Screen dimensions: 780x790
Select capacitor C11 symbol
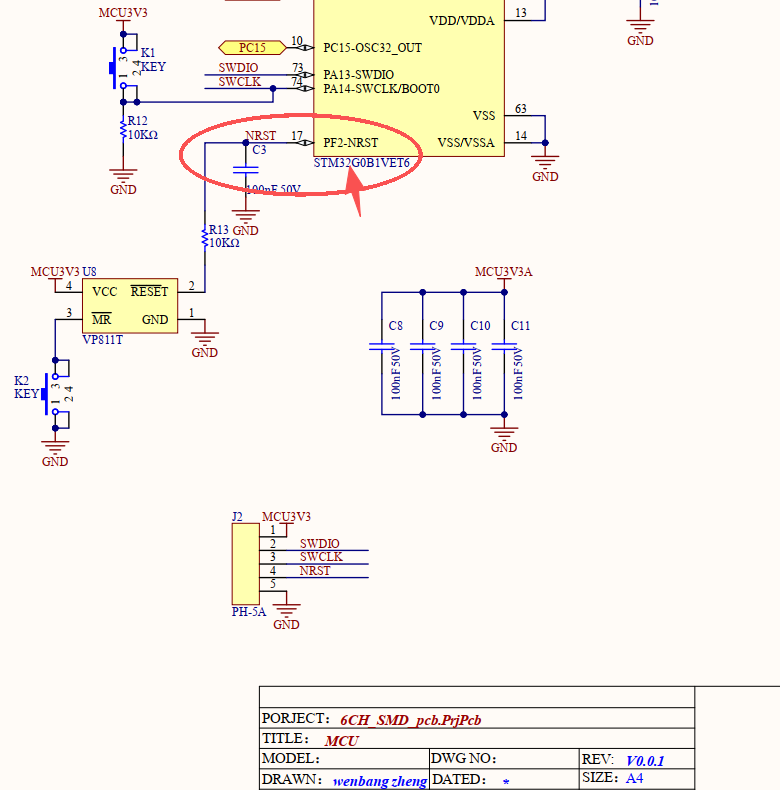coord(504,347)
